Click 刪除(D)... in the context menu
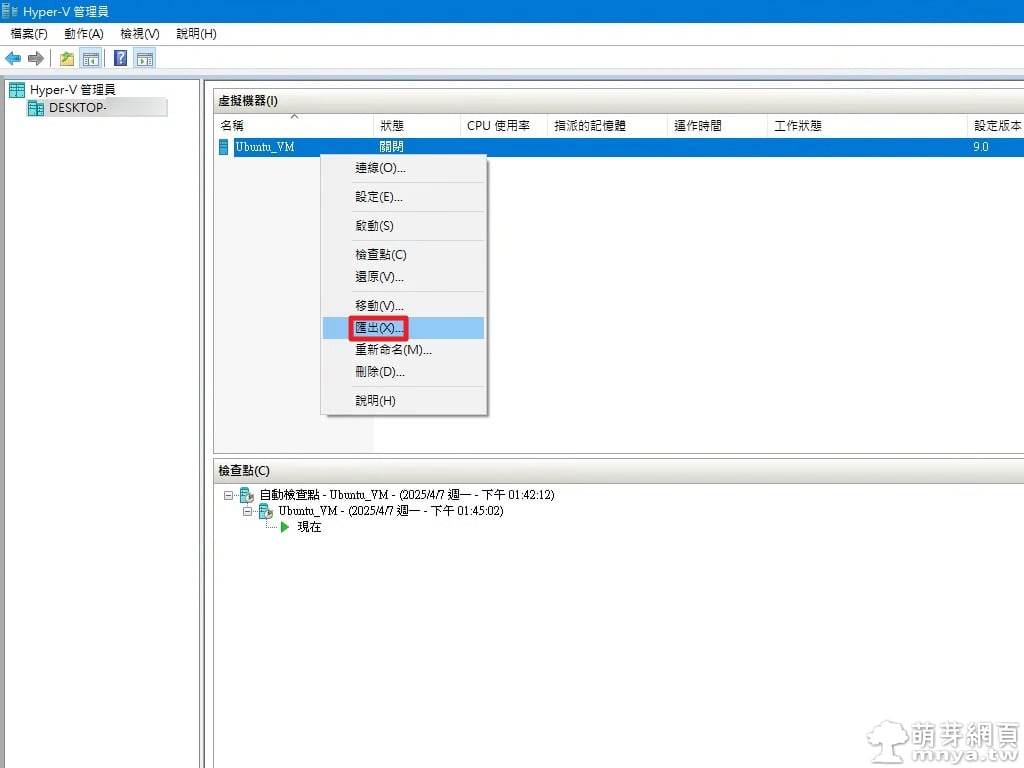 click(380, 372)
